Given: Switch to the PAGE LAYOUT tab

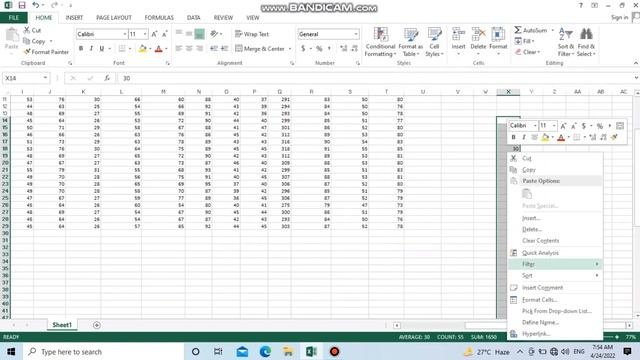Looking at the screenshot, I should tap(113, 18).
